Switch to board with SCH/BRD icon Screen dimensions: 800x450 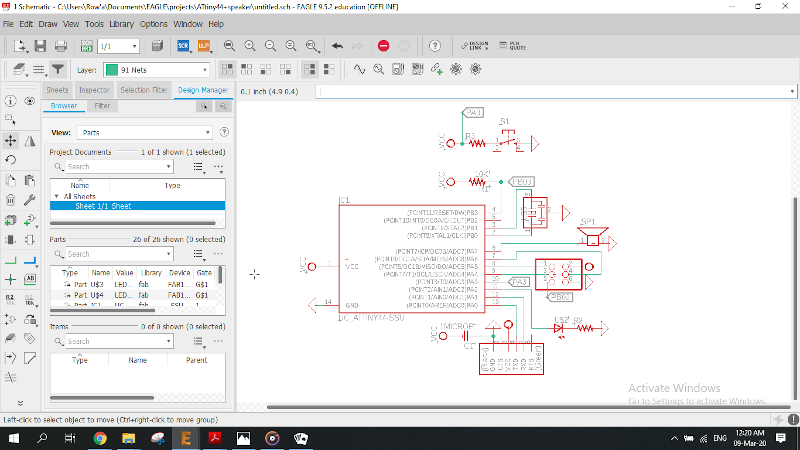(86, 46)
